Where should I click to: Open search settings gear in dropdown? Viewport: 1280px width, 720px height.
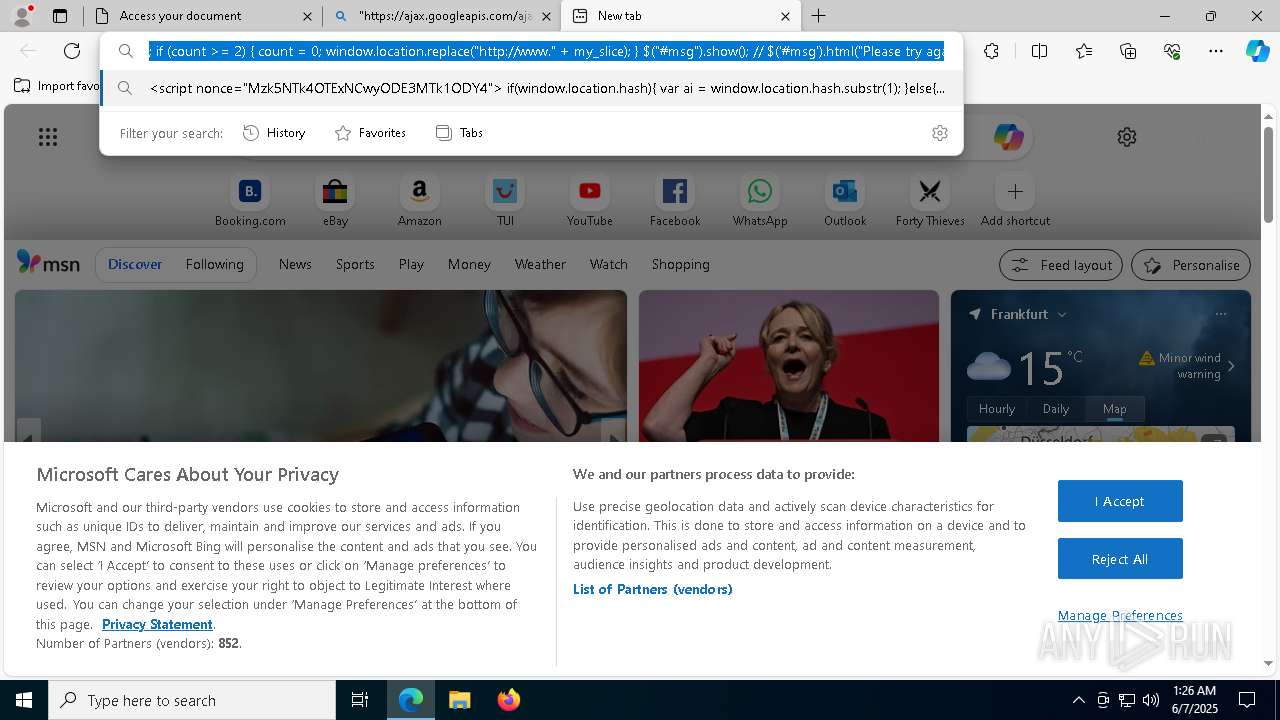pos(940,133)
